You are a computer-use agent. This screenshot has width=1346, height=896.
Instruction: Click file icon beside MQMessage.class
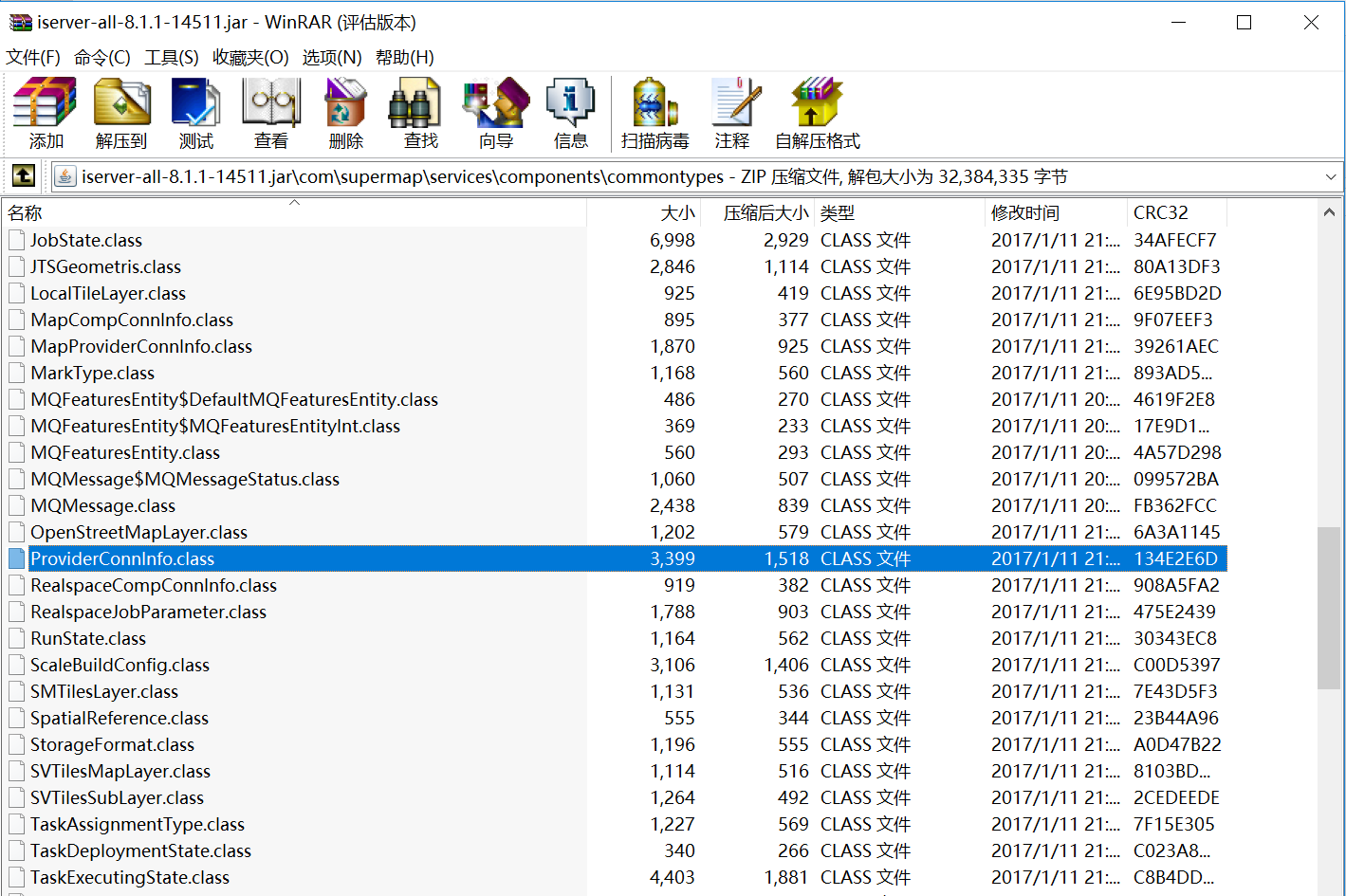[x=16, y=505]
